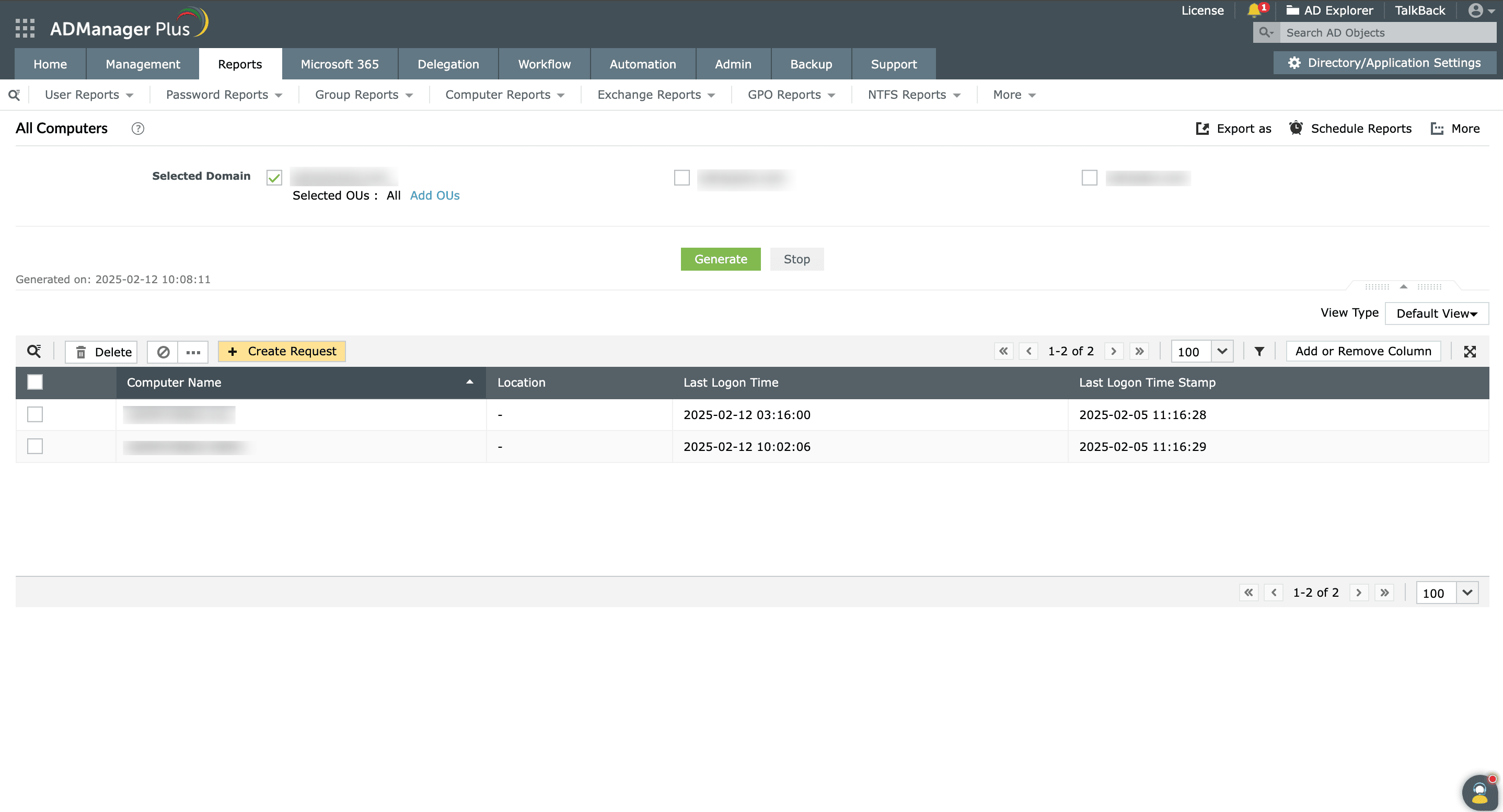Click the filter funnel icon
Image resolution: width=1503 pixels, height=812 pixels.
click(1259, 351)
